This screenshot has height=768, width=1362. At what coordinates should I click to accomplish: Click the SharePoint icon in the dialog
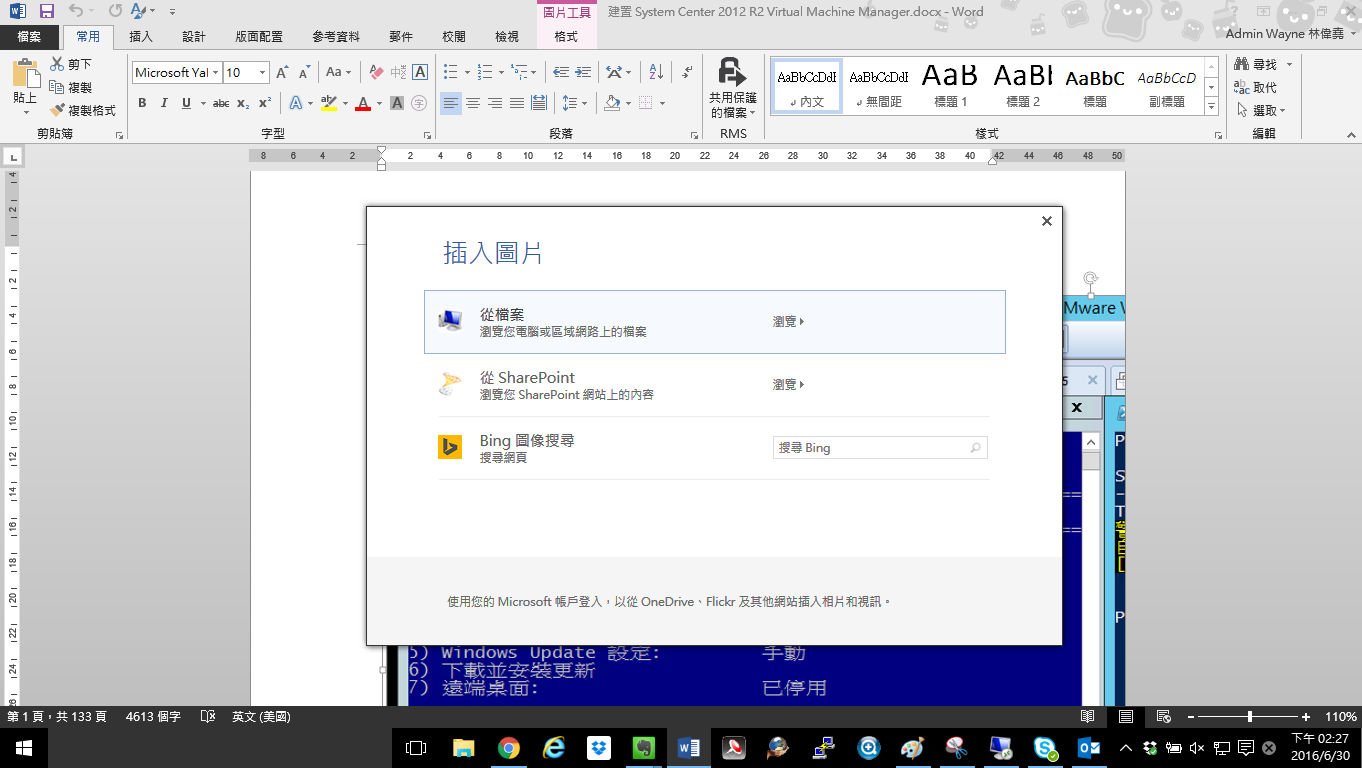tap(450, 384)
